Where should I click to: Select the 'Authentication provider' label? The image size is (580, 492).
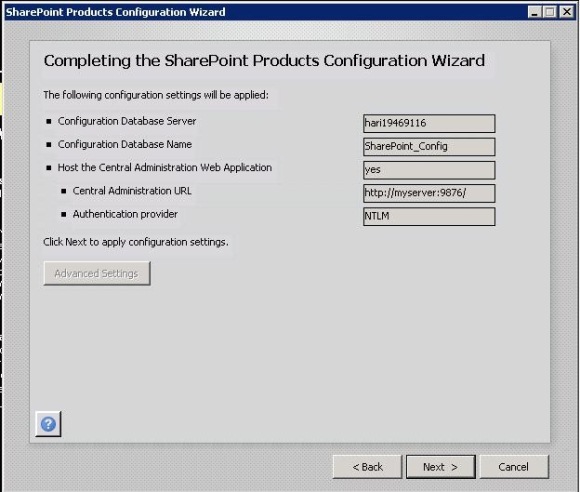(x=125, y=214)
